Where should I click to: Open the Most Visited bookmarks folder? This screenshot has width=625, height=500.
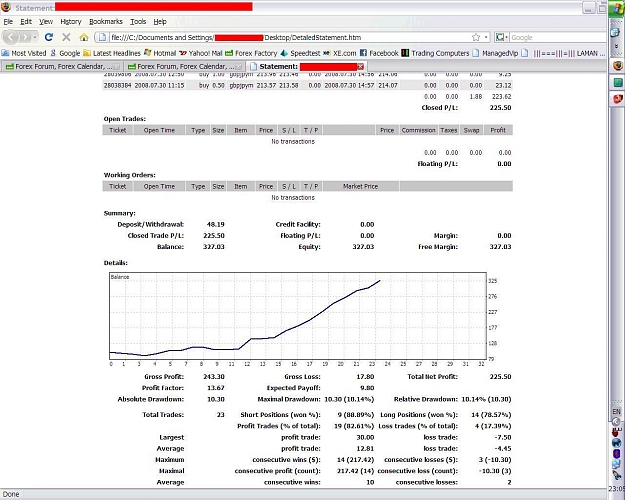[24, 53]
